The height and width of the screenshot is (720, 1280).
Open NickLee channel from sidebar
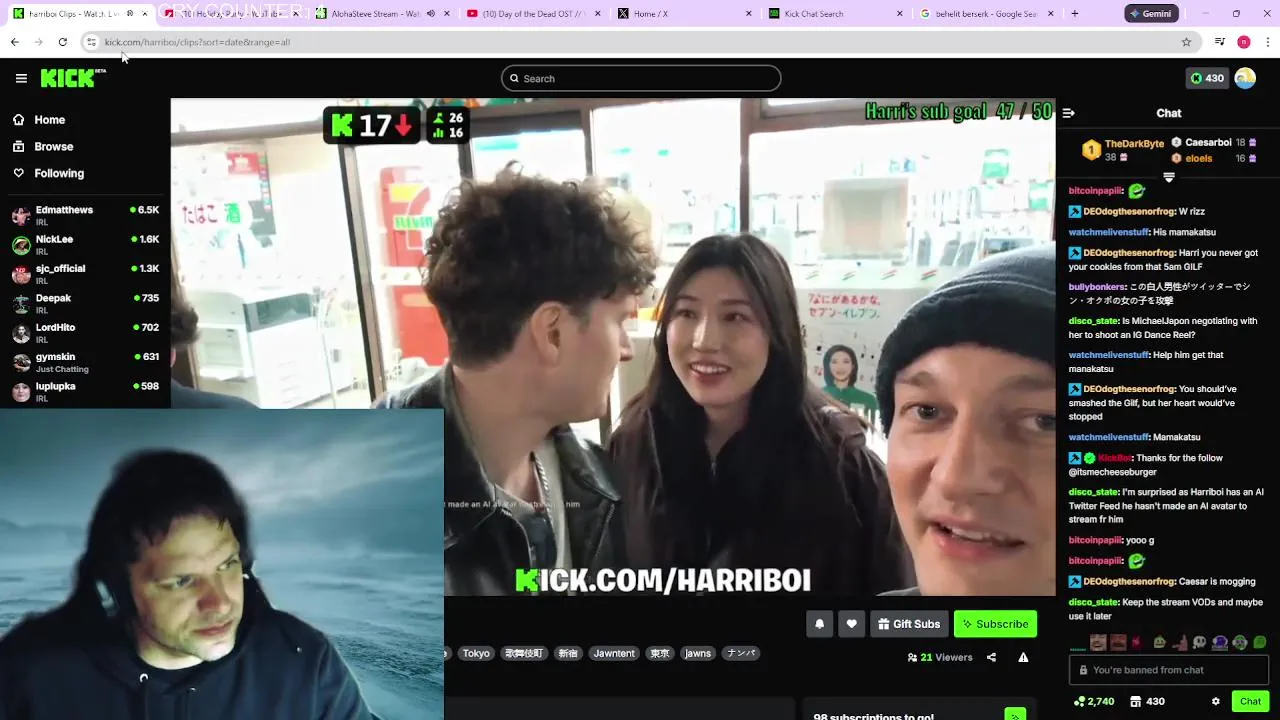[85, 245]
